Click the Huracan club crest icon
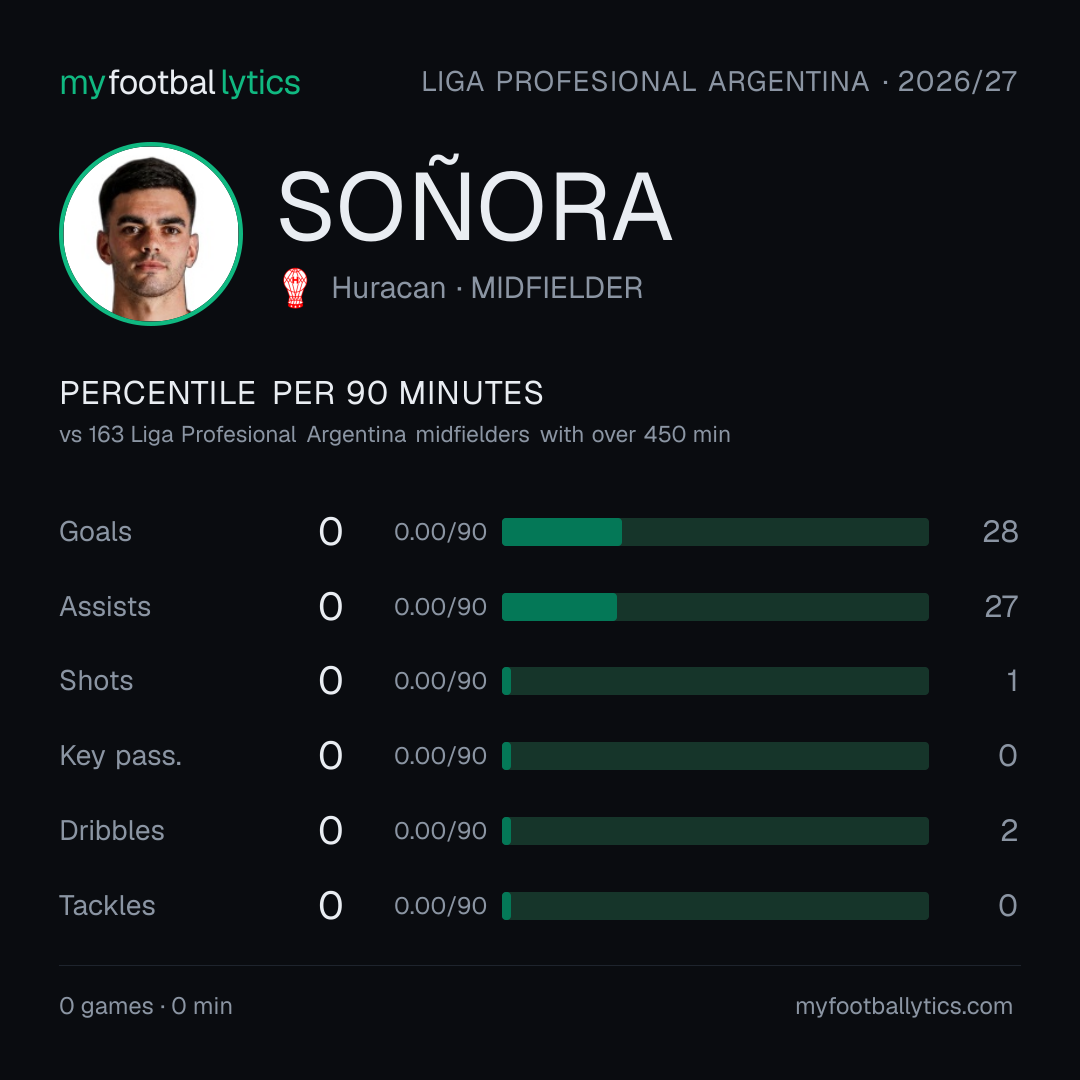Screen dimensions: 1080x1080 click(x=295, y=288)
